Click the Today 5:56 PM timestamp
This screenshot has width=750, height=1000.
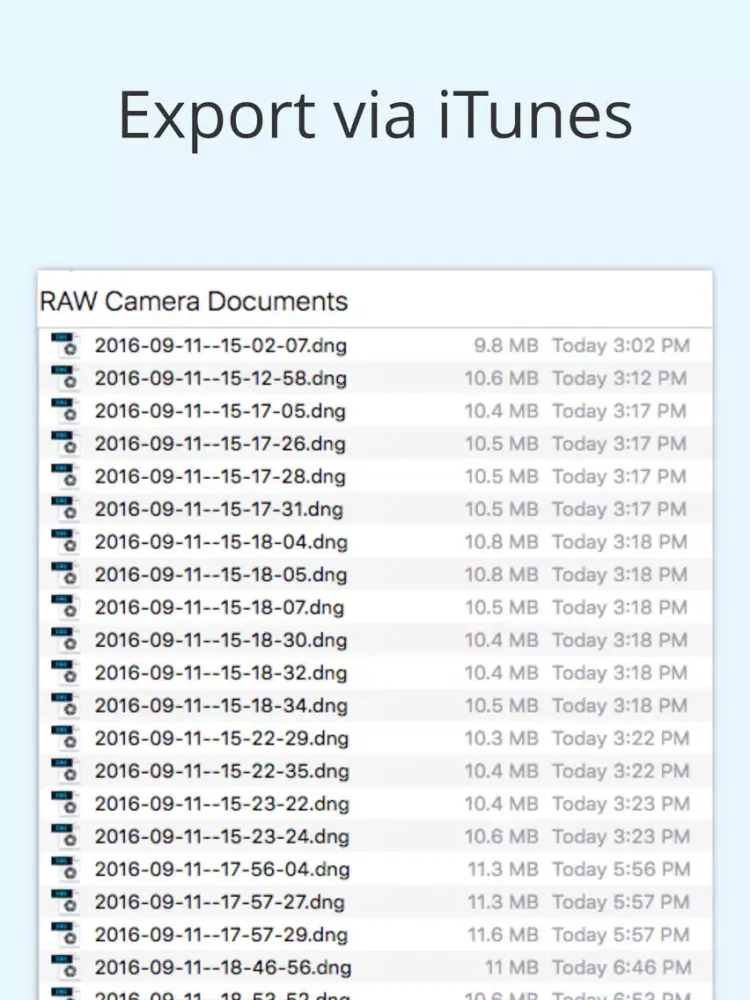pyautogui.click(x=621, y=869)
